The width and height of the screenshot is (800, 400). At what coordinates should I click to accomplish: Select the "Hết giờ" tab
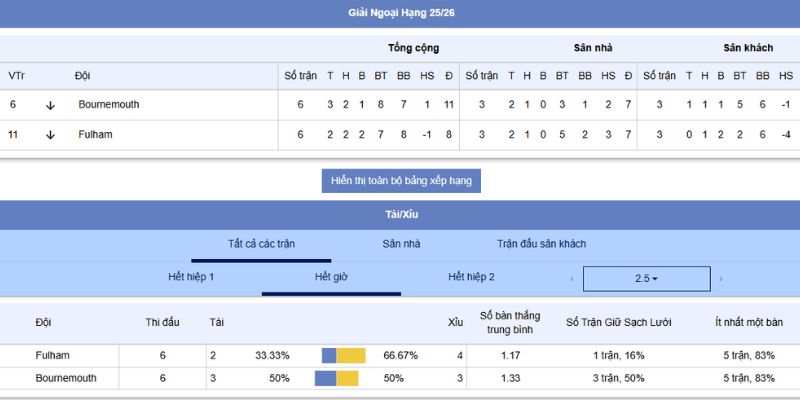pos(331,277)
